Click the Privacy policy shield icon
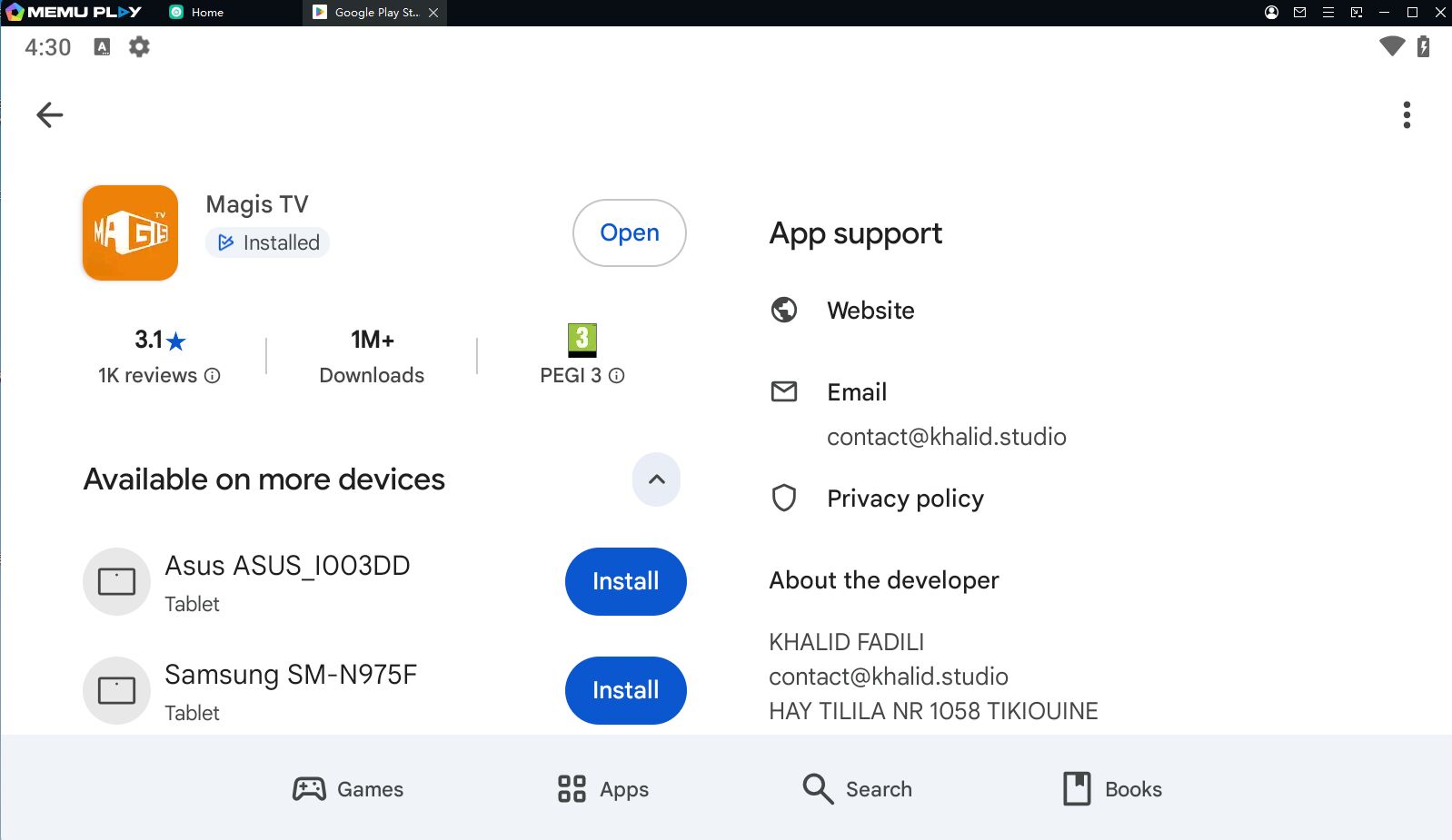Image resolution: width=1452 pixels, height=840 pixels. tap(784, 499)
